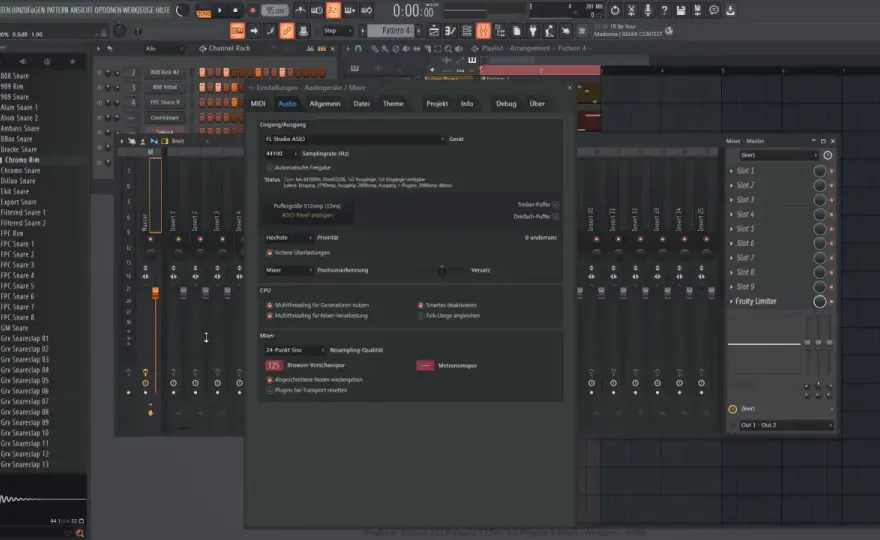Click the 125 Browser-Vorschauspur box
This screenshot has width=880, height=540.
pyautogui.click(x=274, y=365)
